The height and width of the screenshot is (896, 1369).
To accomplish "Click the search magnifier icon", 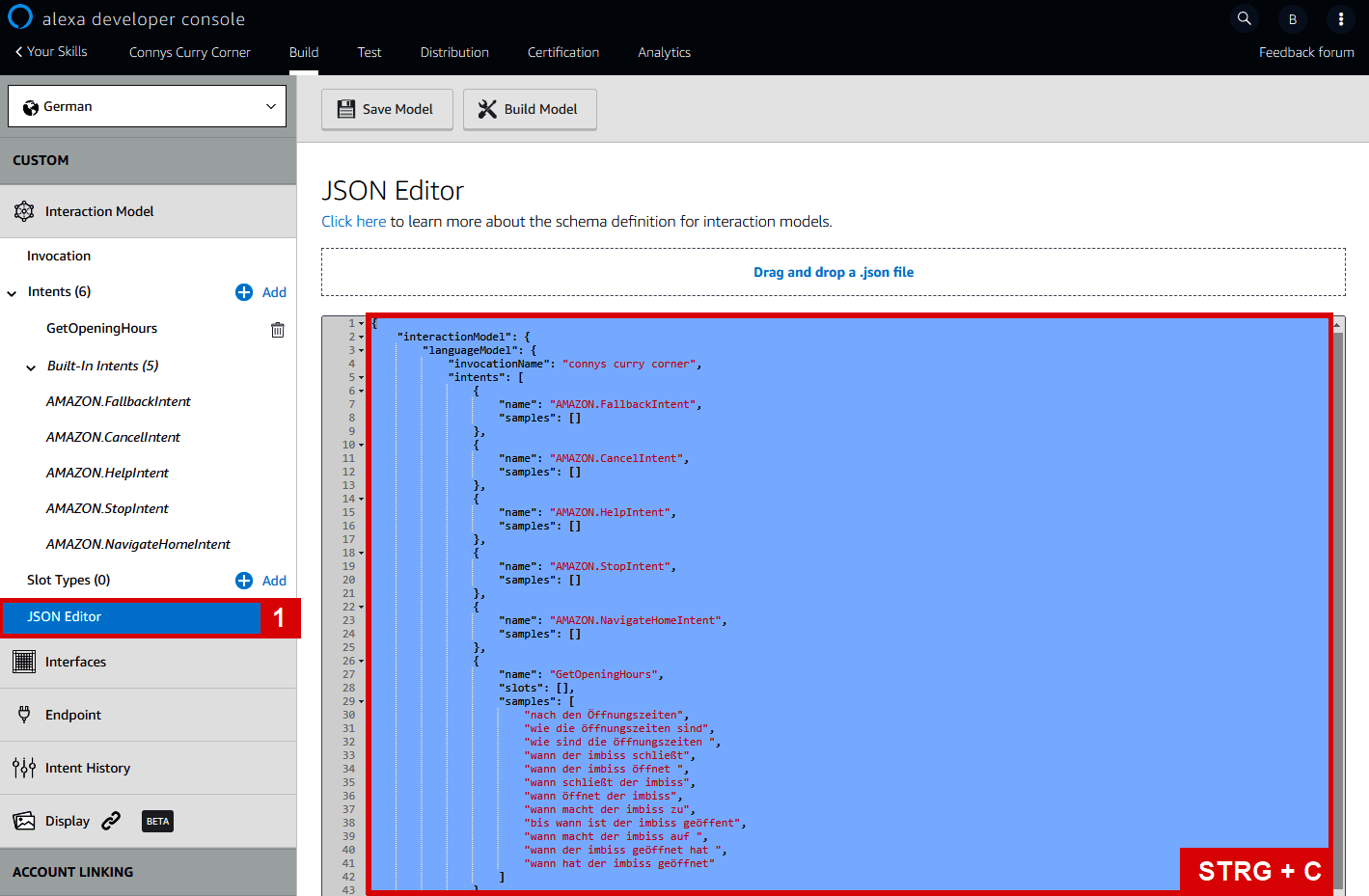I will pyautogui.click(x=1245, y=18).
